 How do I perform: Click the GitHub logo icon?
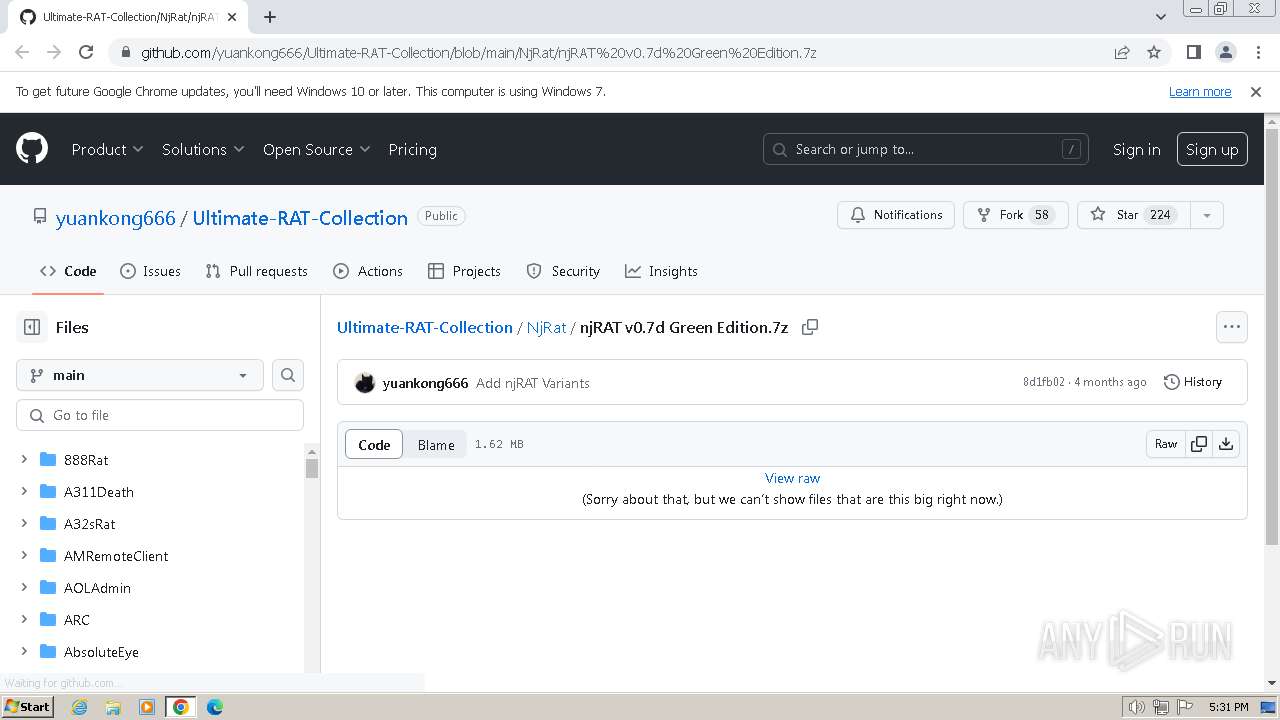tap(32, 149)
